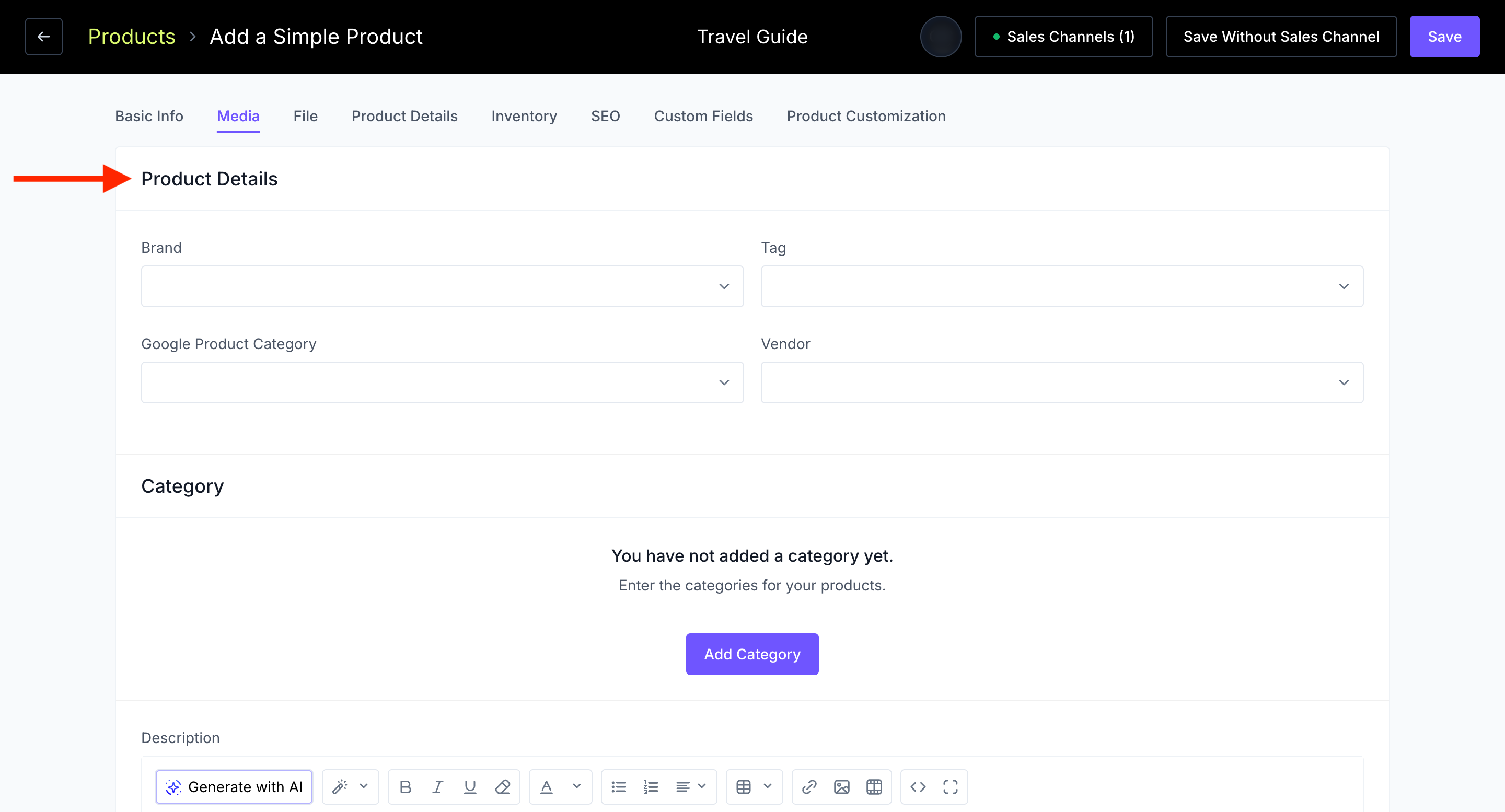Viewport: 1505px width, 812px height.
Task: Click Save Without Sales Channel
Action: coord(1281,37)
